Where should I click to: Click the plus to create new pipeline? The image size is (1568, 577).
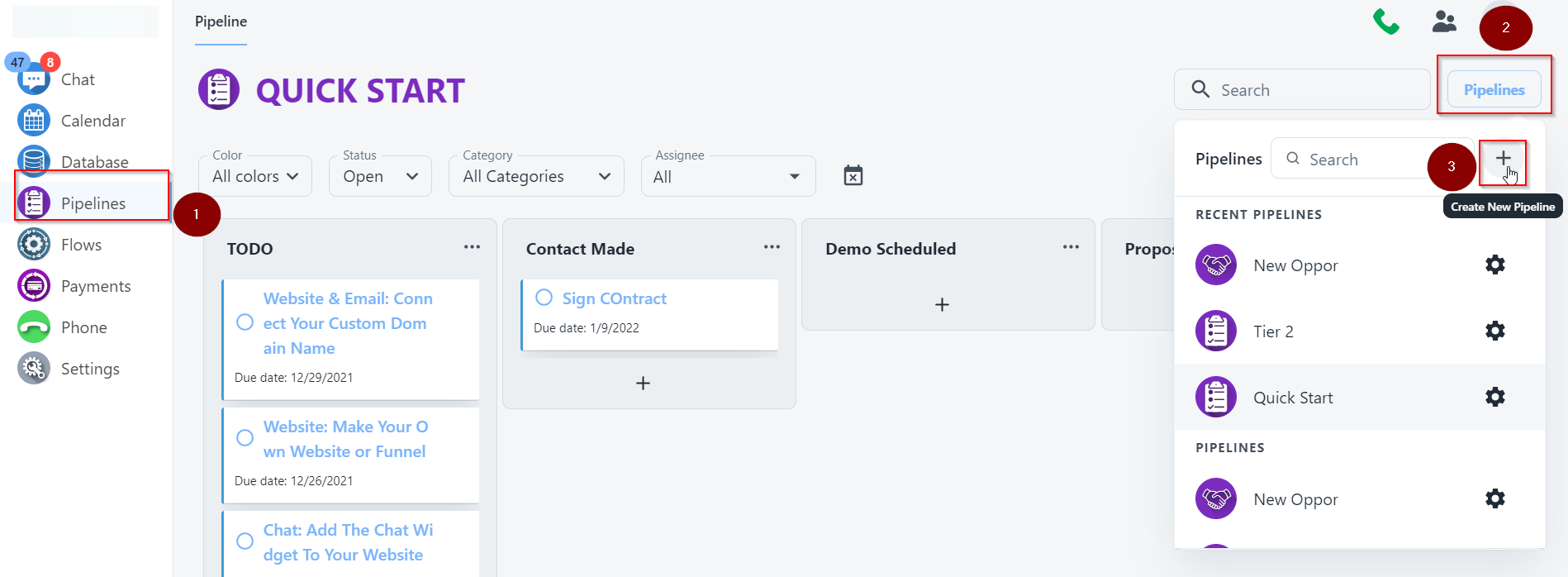[x=1503, y=159]
